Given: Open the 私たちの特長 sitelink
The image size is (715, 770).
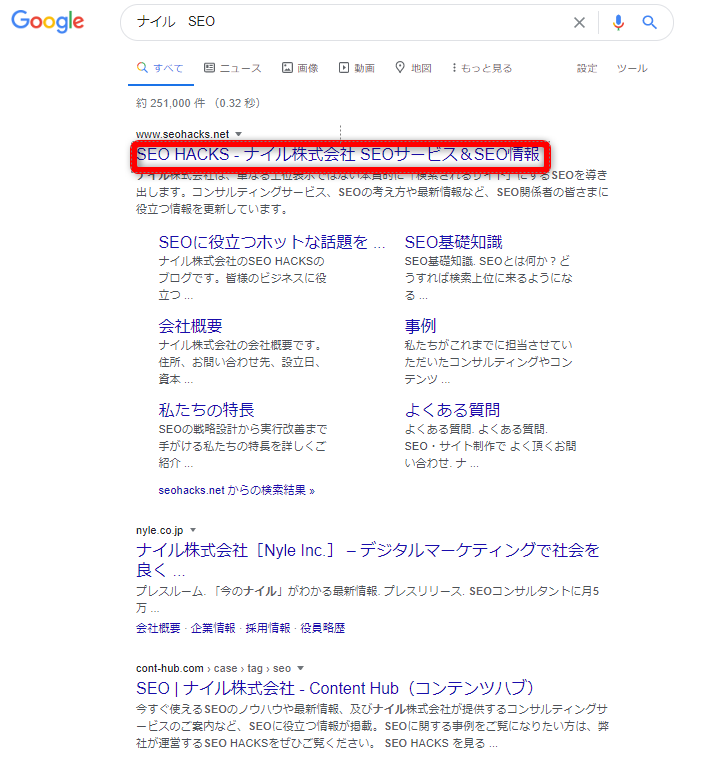Looking at the screenshot, I should point(206,410).
